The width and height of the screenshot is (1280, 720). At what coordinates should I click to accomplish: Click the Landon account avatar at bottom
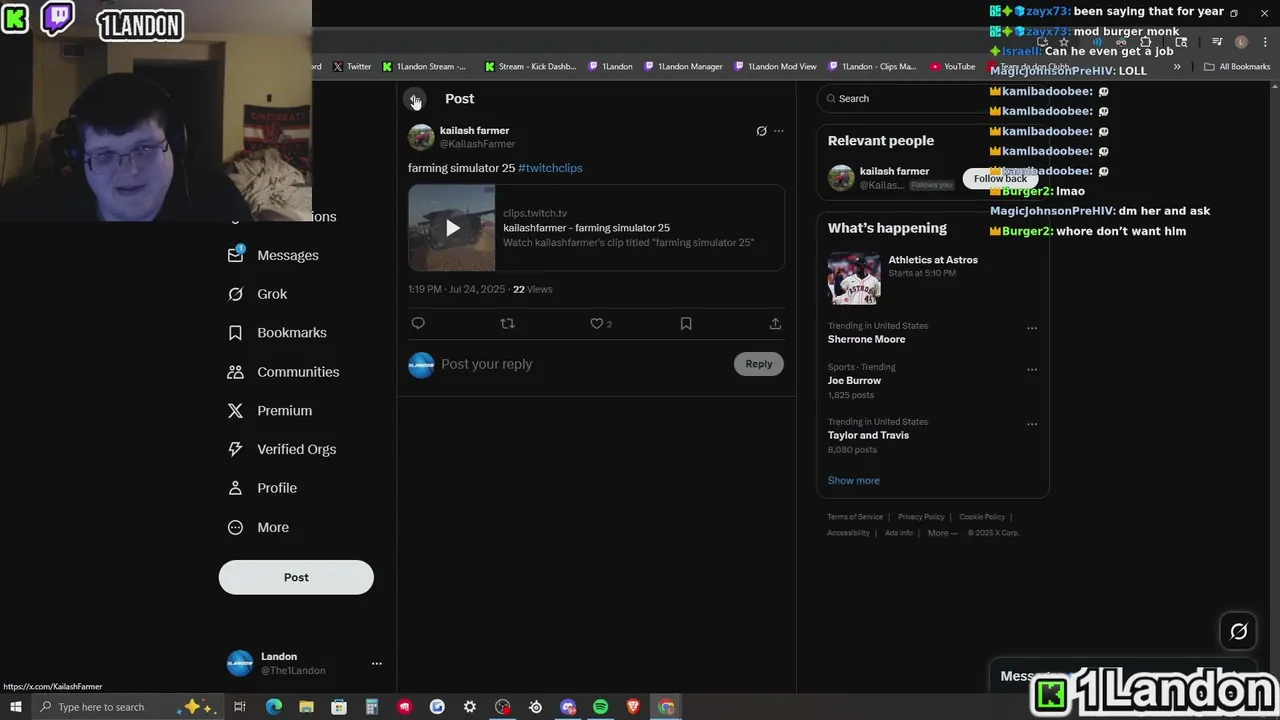[x=240, y=663]
